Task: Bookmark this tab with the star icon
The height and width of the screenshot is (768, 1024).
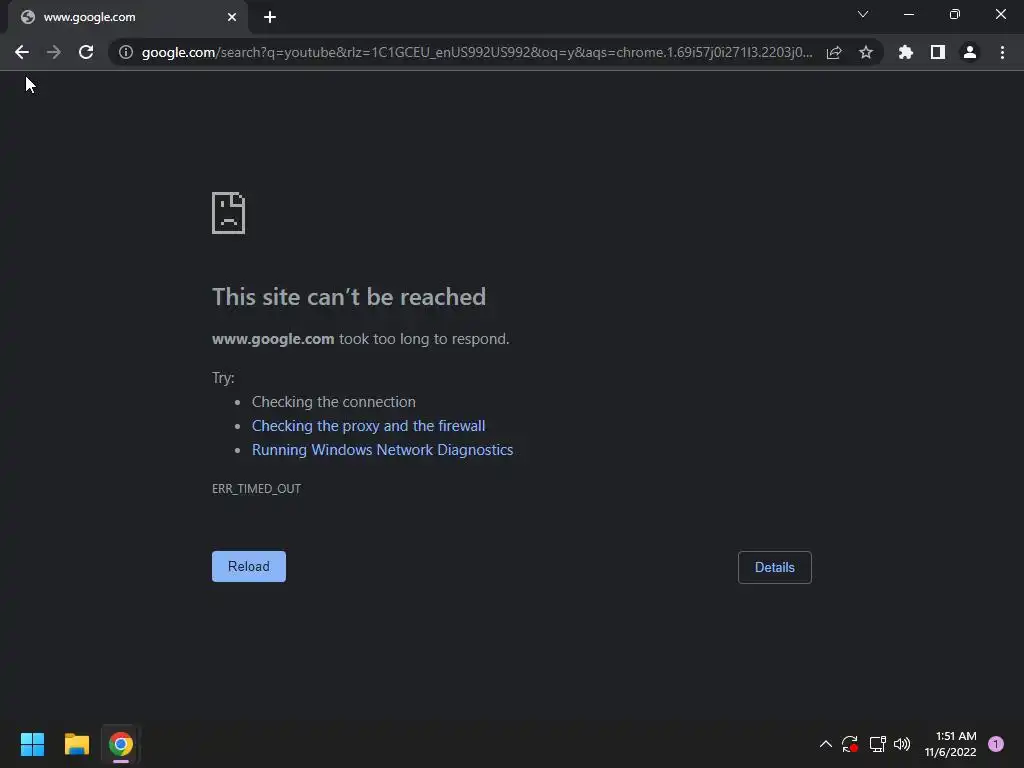Action: pyautogui.click(x=866, y=52)
